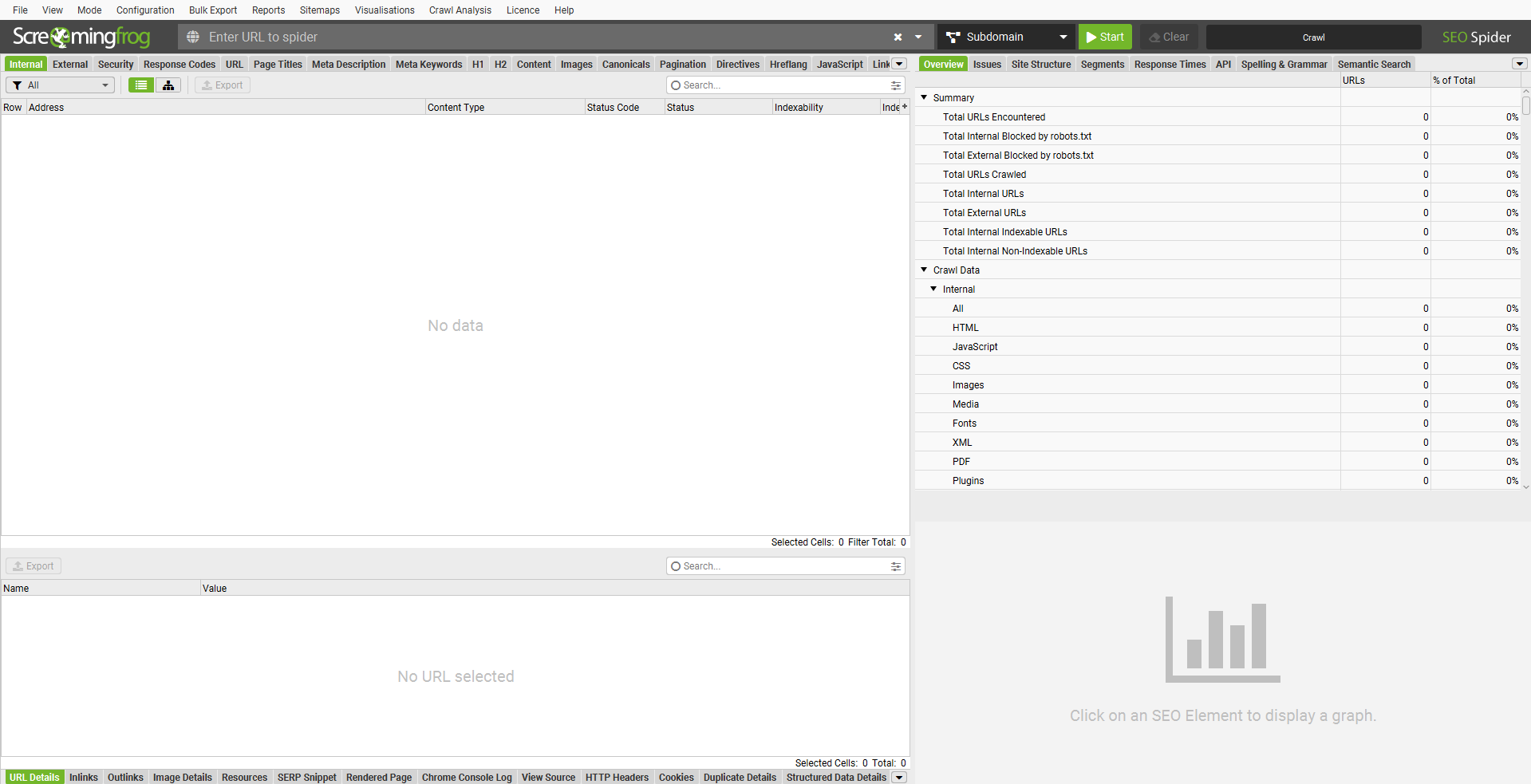Open the Issues tab in right panel

pos(987,65)
